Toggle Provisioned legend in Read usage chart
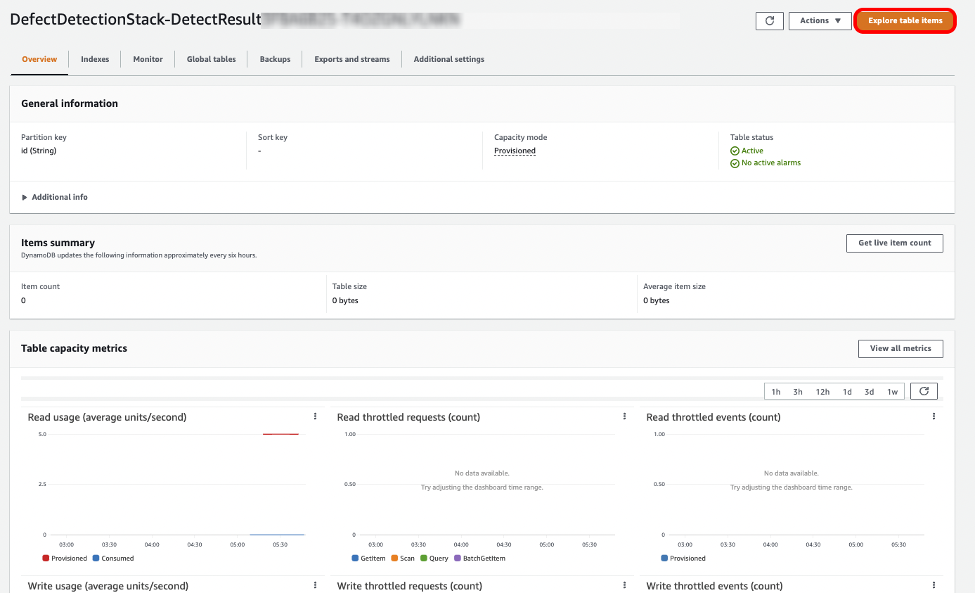The image size is (977, 593). click(65, 558)
